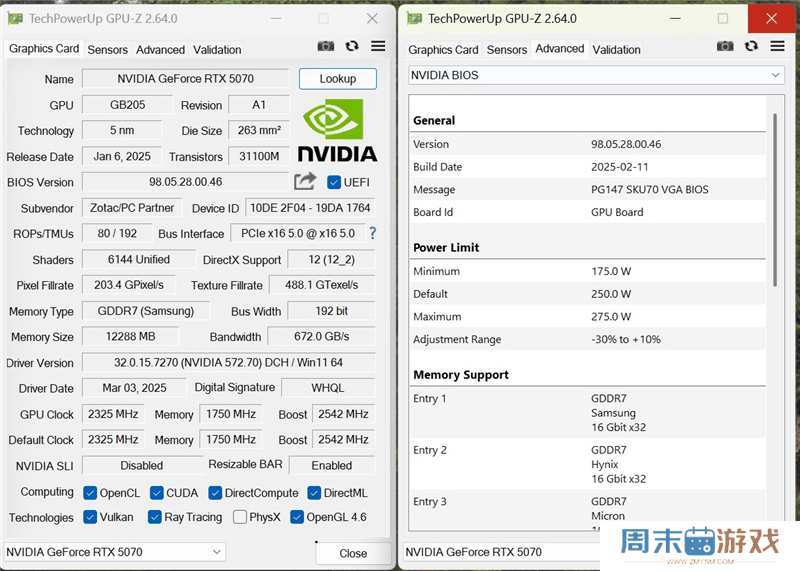Click the Bus Interface question mark icon
Image resolution: width=800 pixels, height=571 pixels.
[373, 233]
